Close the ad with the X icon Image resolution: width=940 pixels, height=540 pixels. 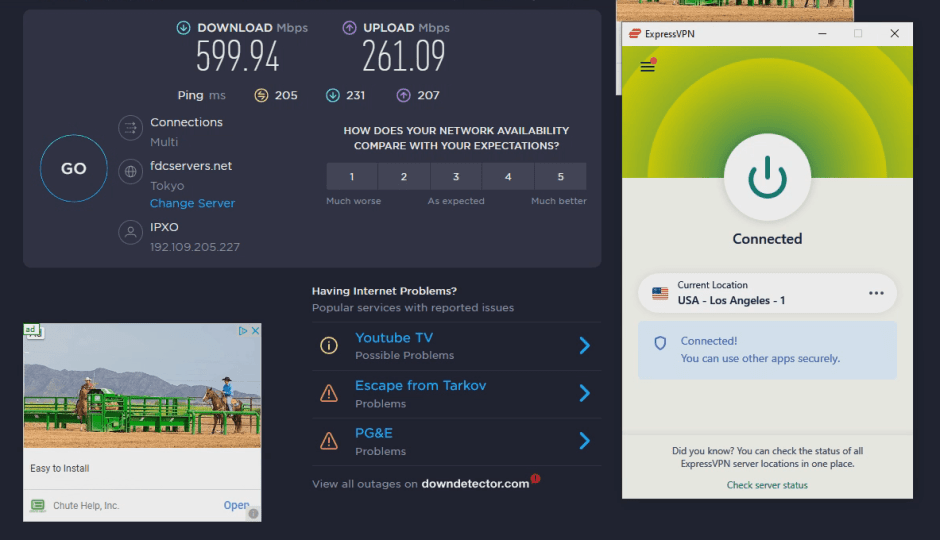255,331
